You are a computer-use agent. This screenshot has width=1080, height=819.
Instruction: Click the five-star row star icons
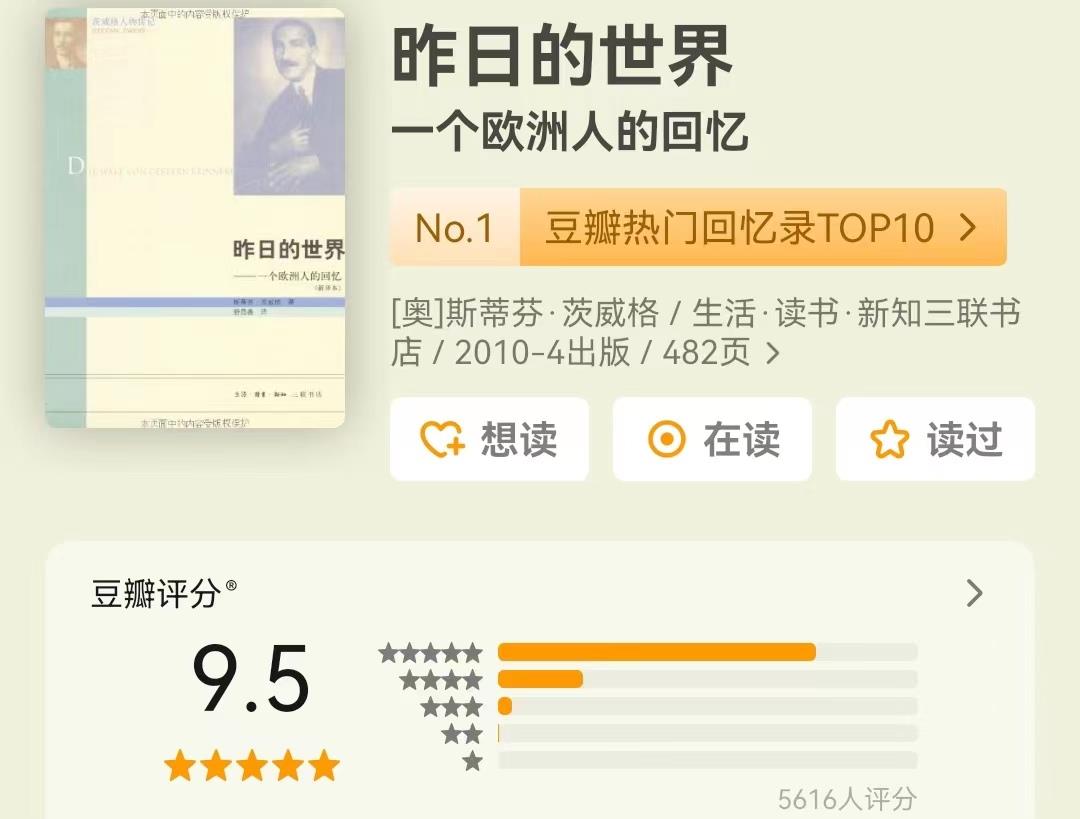click(x=430, y=652)
